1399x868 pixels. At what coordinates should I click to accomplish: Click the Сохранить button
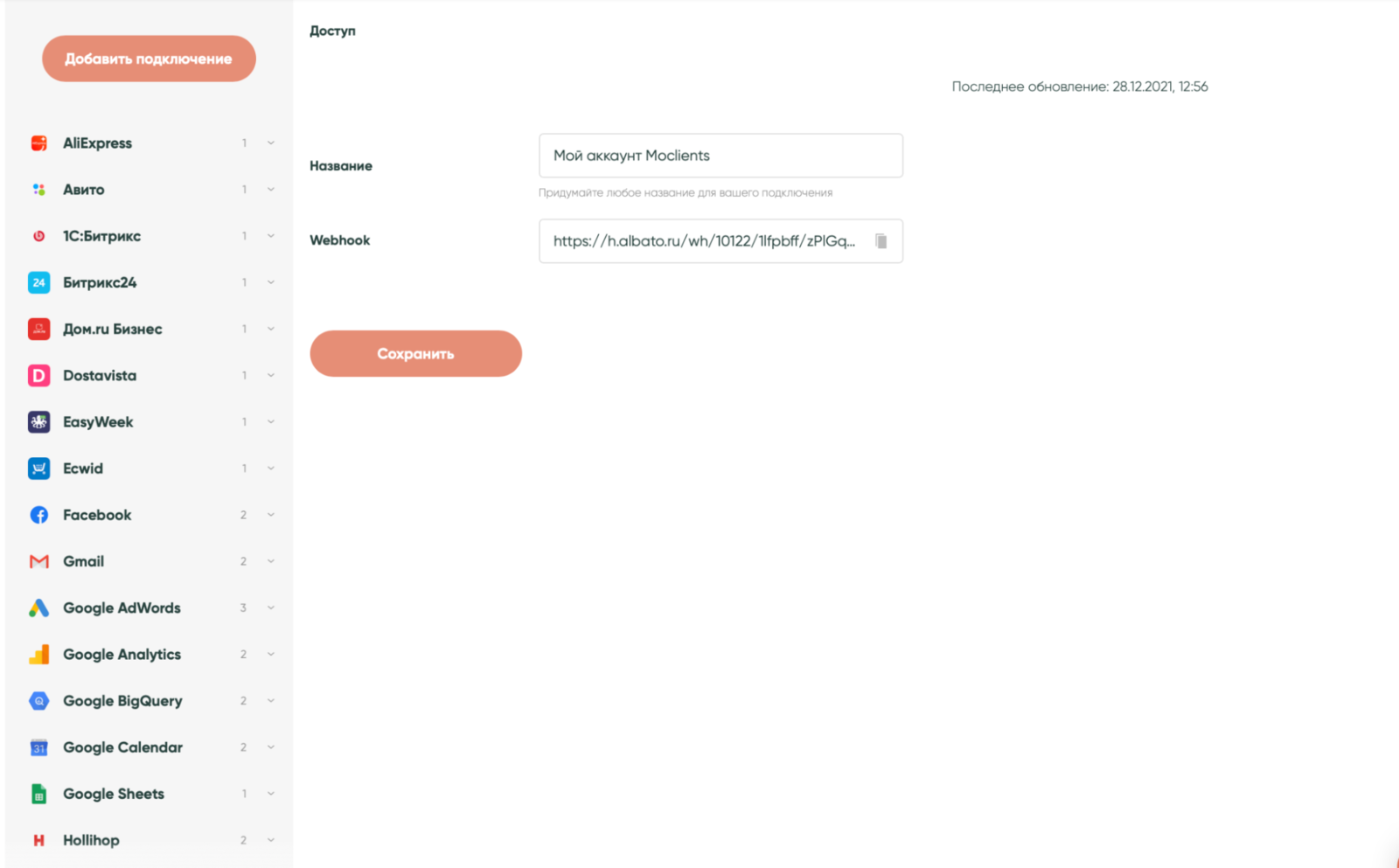[x=415, y=354]
